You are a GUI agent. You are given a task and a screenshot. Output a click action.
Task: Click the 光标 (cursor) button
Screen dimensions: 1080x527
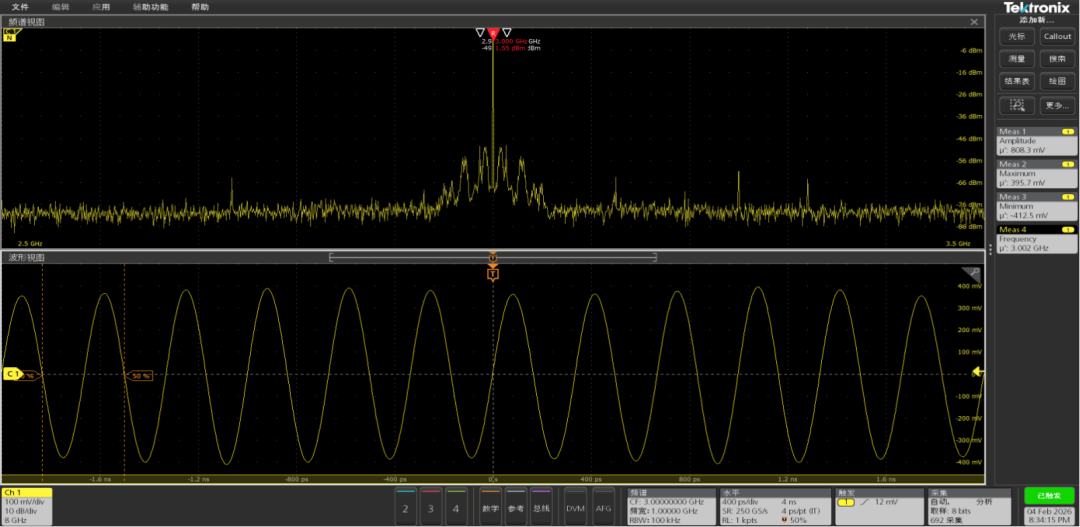click(1017, 37)
